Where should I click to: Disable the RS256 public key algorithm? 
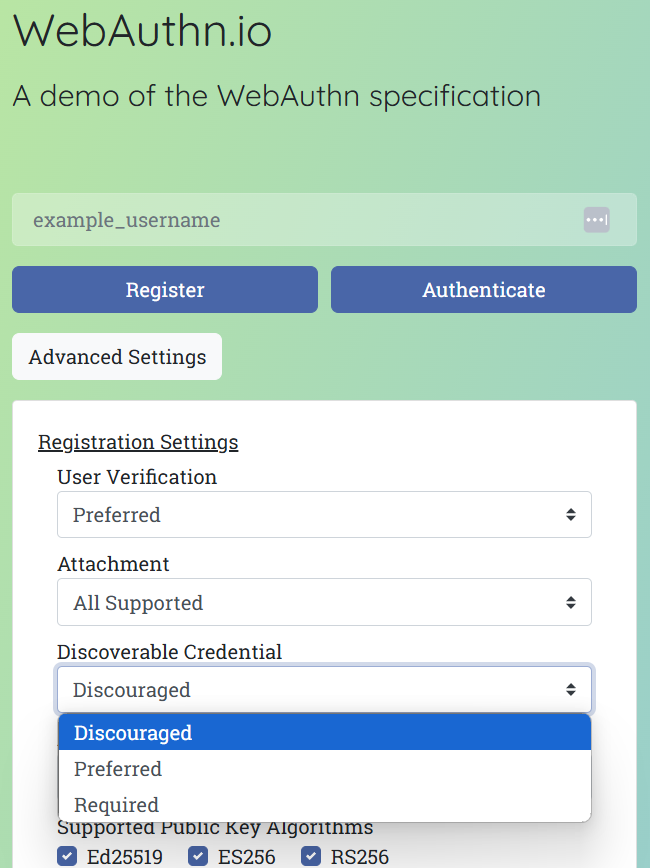click(311, 856)
